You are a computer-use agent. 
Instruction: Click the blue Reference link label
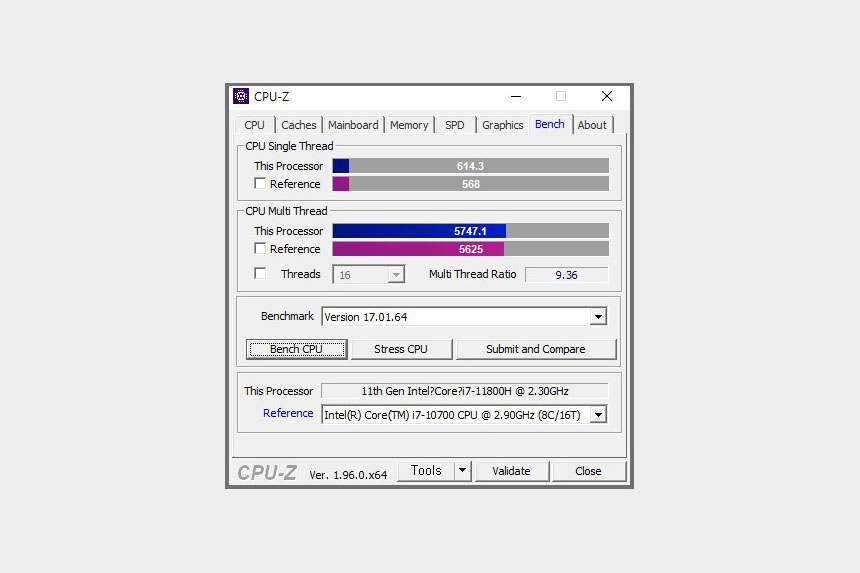pos(288,413)
